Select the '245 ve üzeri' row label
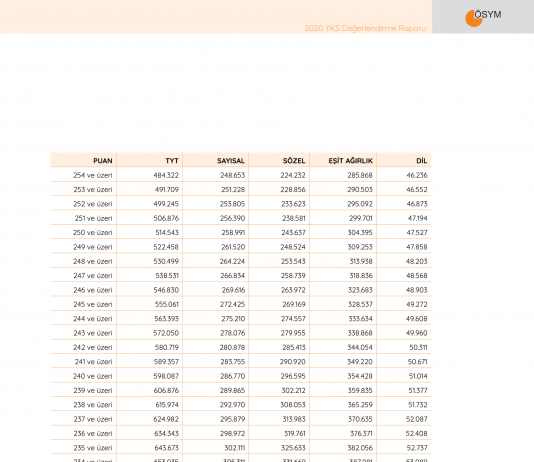534x462 pixels. pyautogui.click(x=93, y=304)
